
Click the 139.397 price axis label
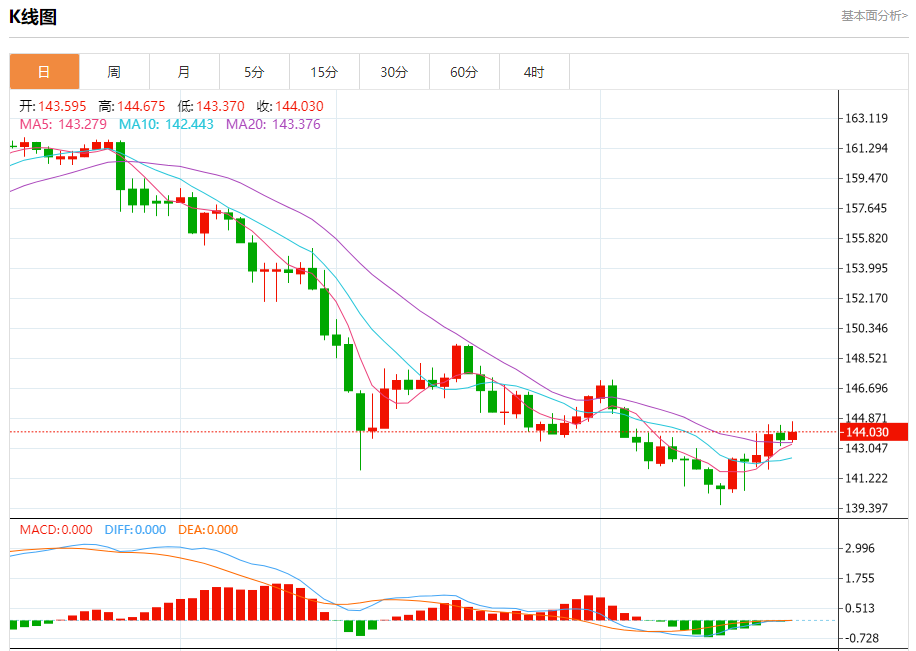point(866,508)
